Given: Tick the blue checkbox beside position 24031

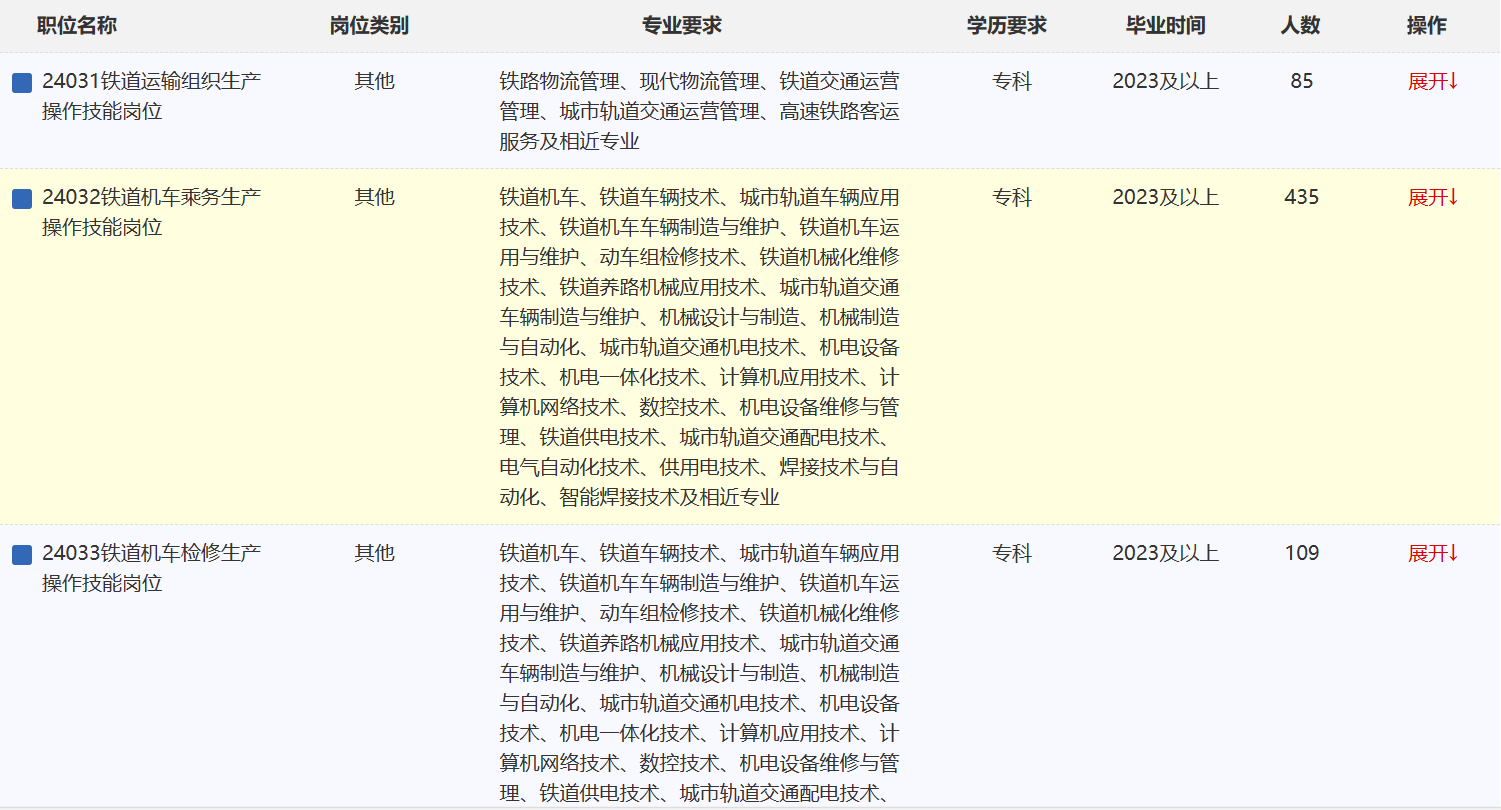Looking at the screenshot, I should (22, 83).
